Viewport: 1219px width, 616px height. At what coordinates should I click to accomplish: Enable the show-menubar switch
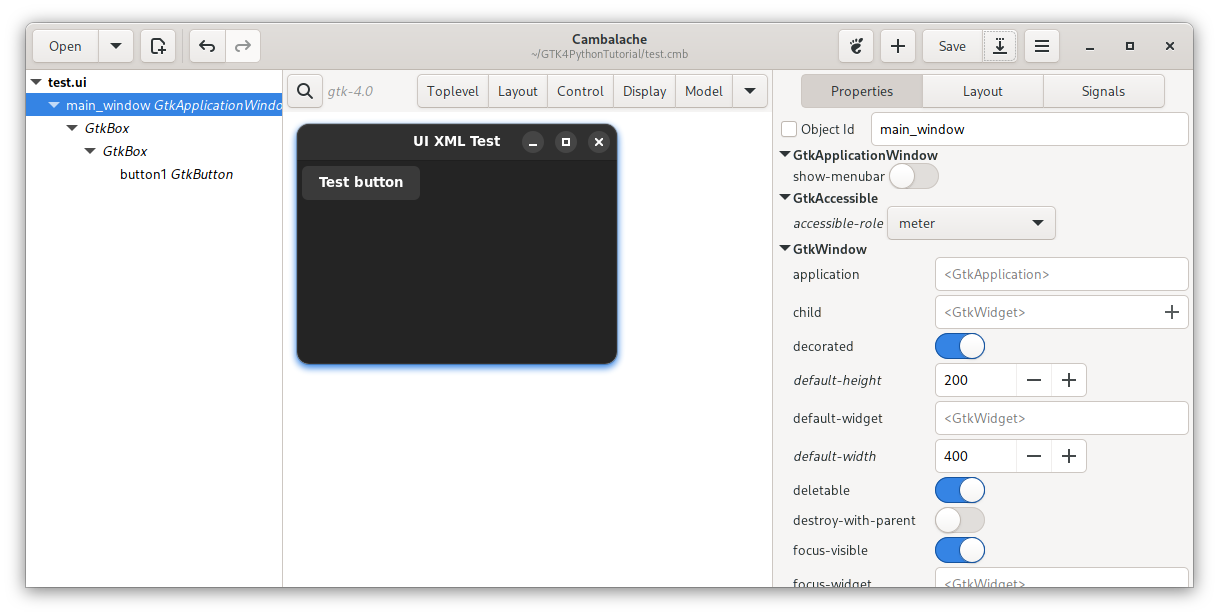(914, 177)
